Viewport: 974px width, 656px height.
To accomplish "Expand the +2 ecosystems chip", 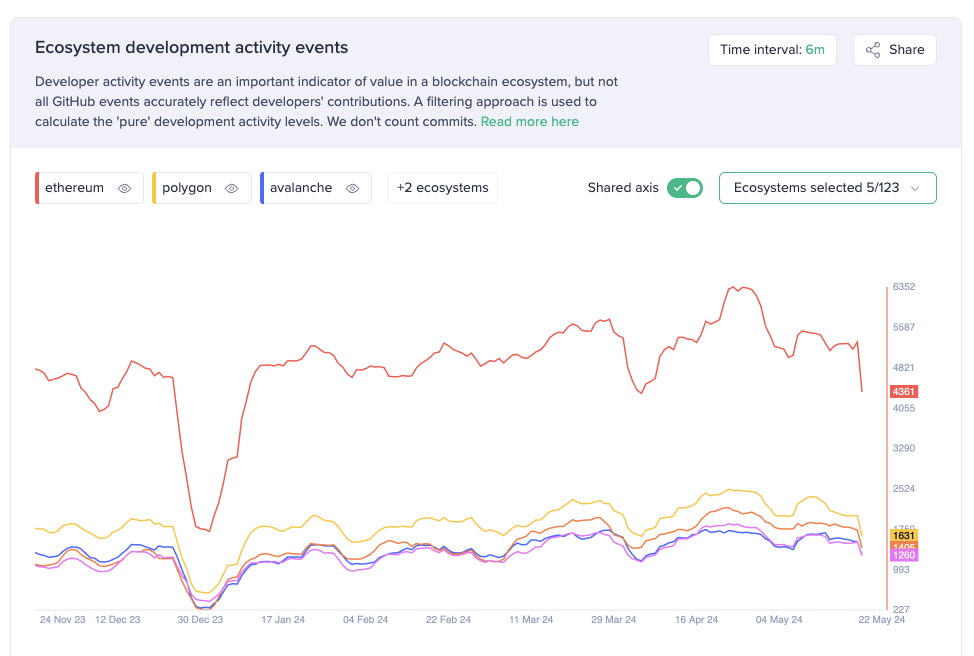I will click(442, 188).
